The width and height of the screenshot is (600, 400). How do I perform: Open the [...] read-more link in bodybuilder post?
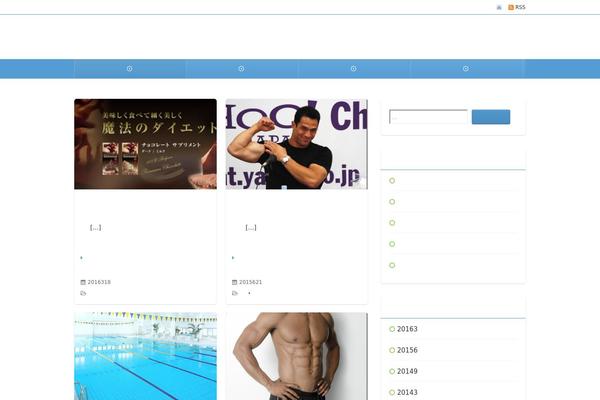tap(251, 228)
